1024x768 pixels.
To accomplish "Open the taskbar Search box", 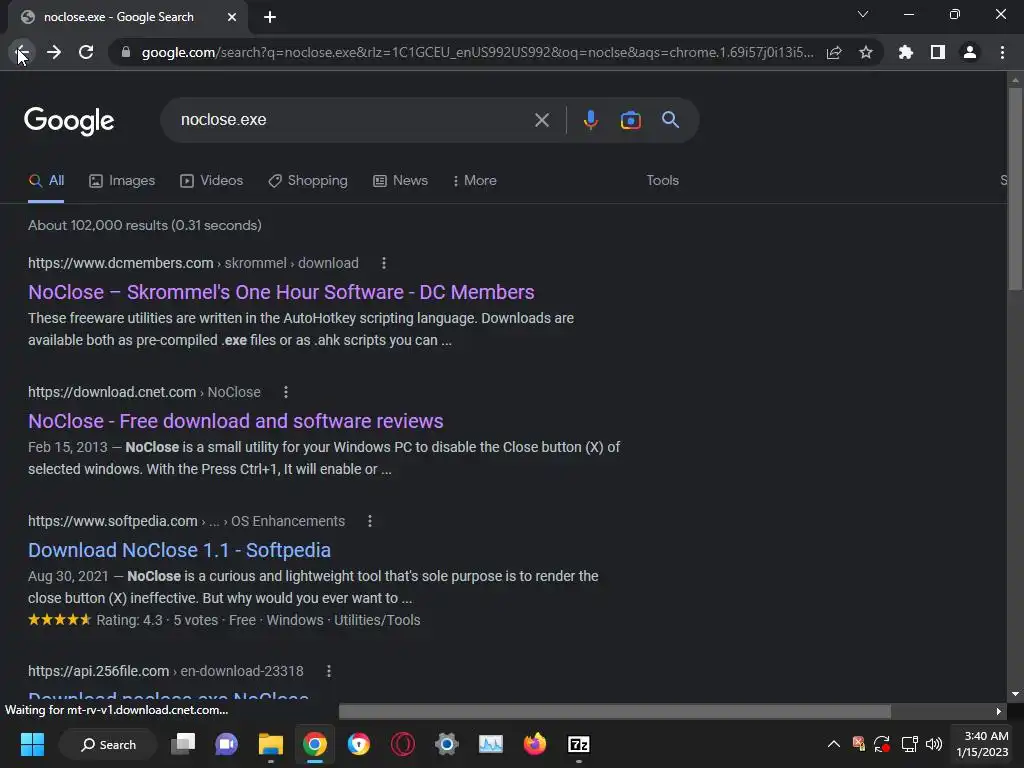I will (x=108, y=744).
